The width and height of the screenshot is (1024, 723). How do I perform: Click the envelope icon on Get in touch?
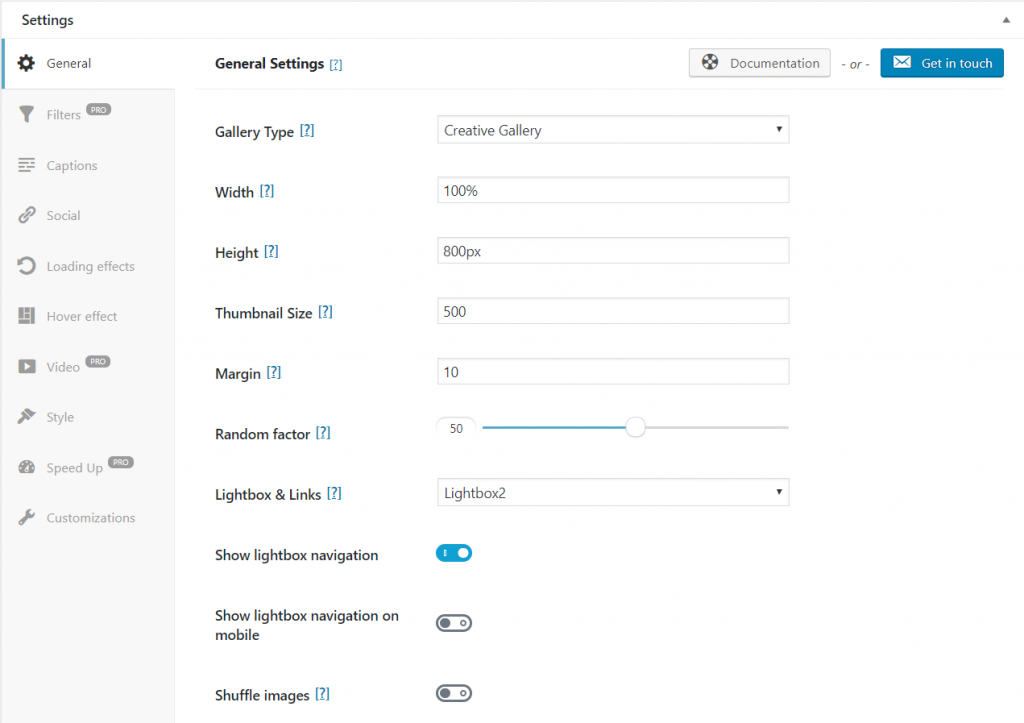(x=902, y=62)
